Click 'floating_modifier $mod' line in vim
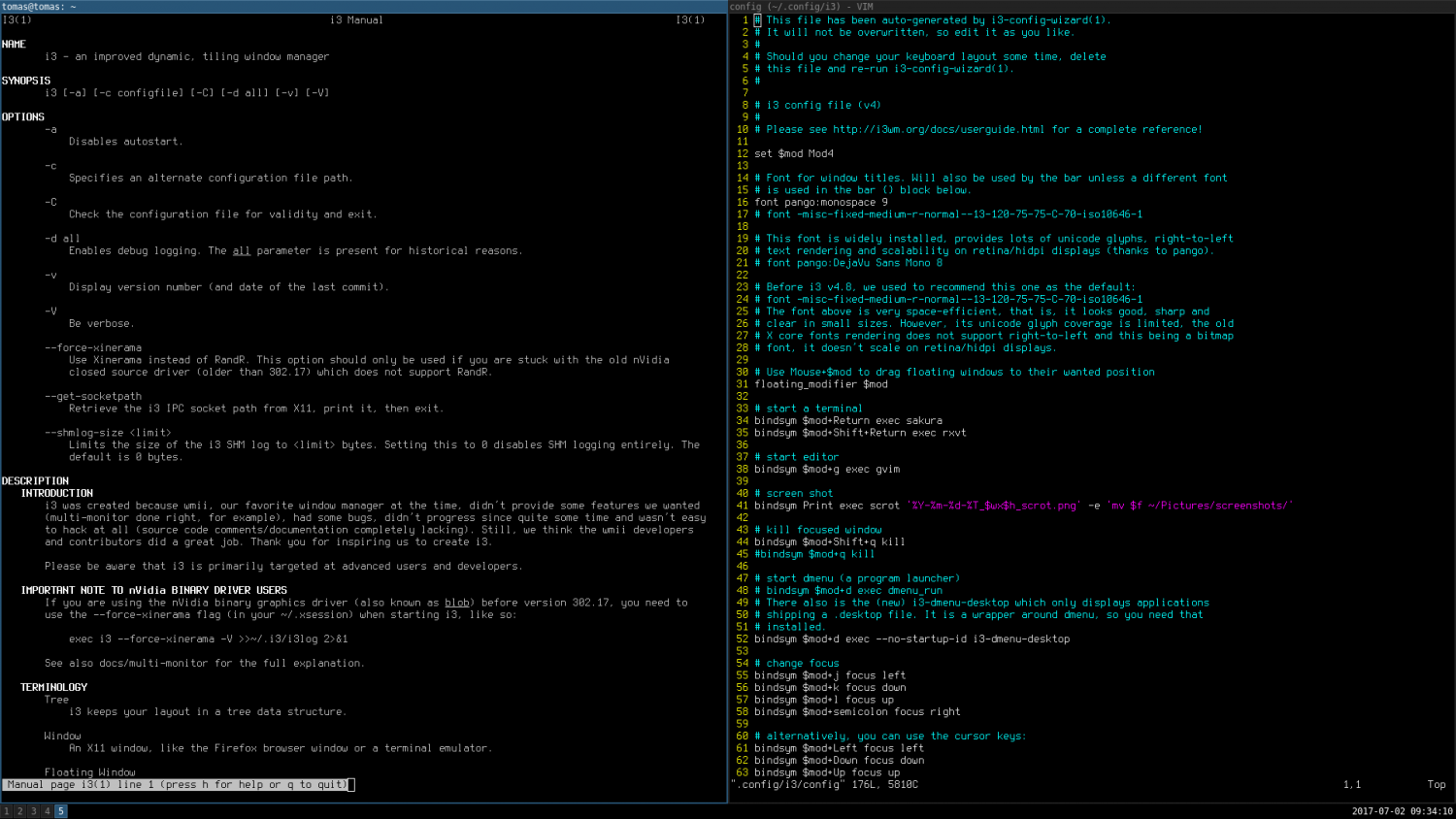 (x=821, y=384)
